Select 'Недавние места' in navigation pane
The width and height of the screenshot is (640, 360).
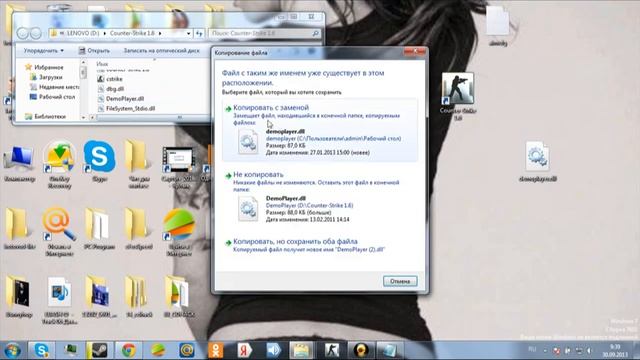pyautogui.click(x=54, y=87)
